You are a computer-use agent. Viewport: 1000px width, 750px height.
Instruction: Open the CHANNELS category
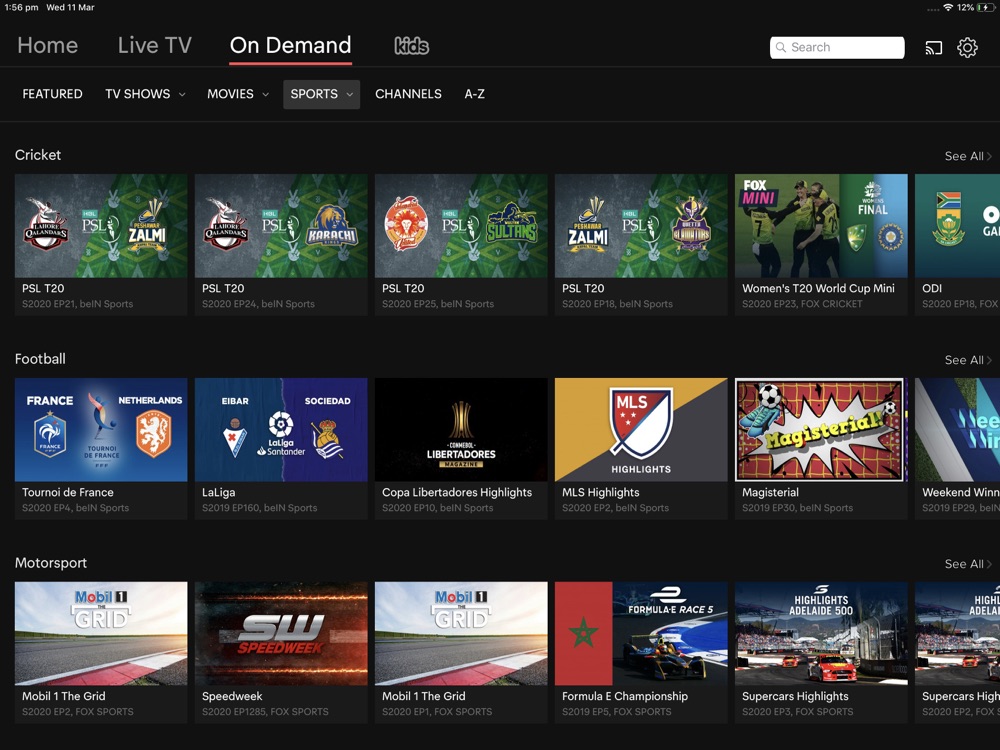pyautogui.click(x=408, y=94)
